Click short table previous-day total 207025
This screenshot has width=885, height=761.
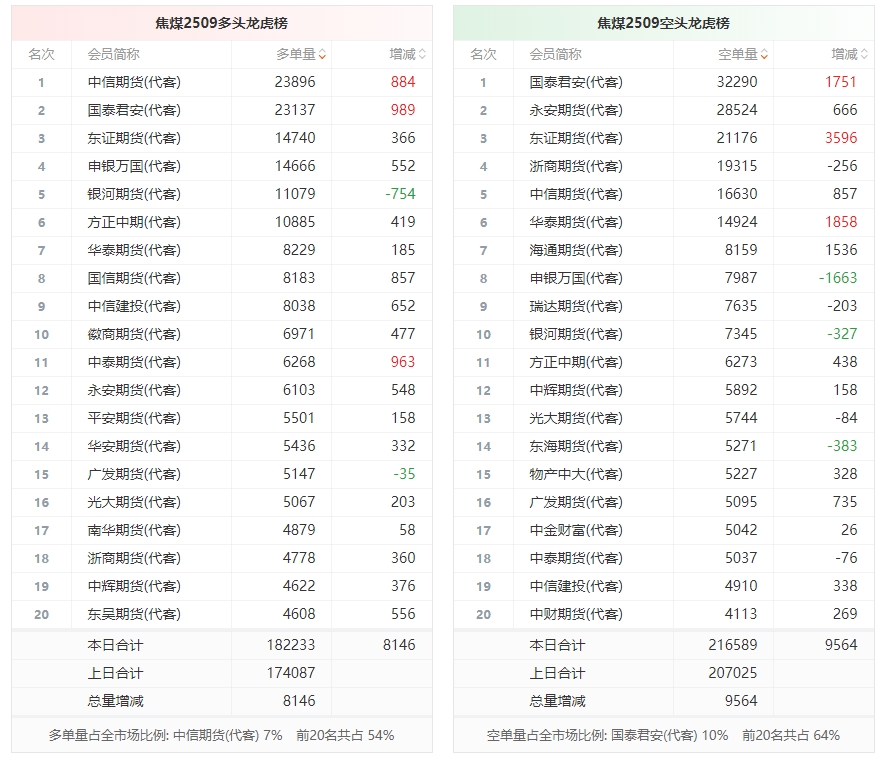[x=733, y=673]
